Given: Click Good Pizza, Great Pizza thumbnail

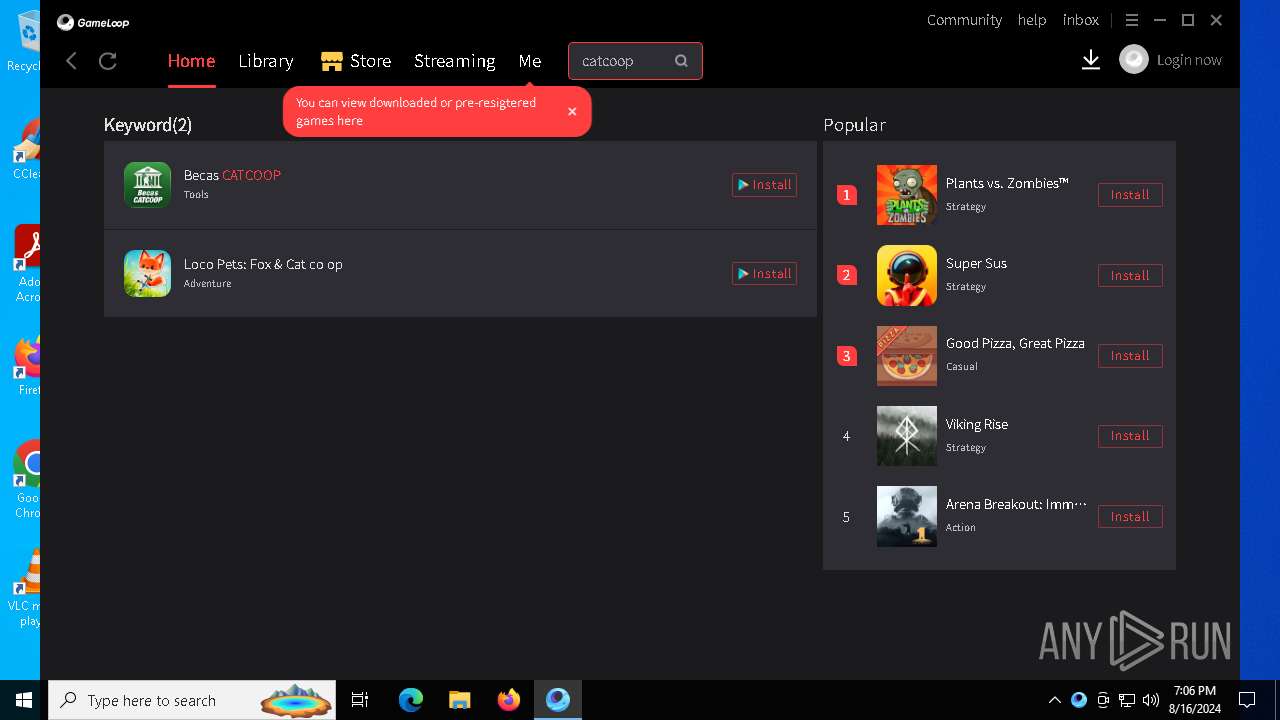Looking at the screenshot, I should coord(907,355).
